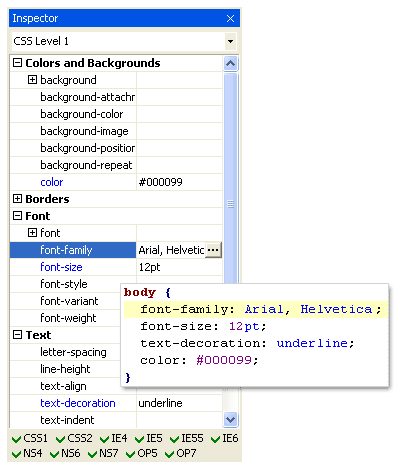Click the CSS1 compatibility indicator
The height and width of the screenshot is (471, 400).
pos(30,439)
